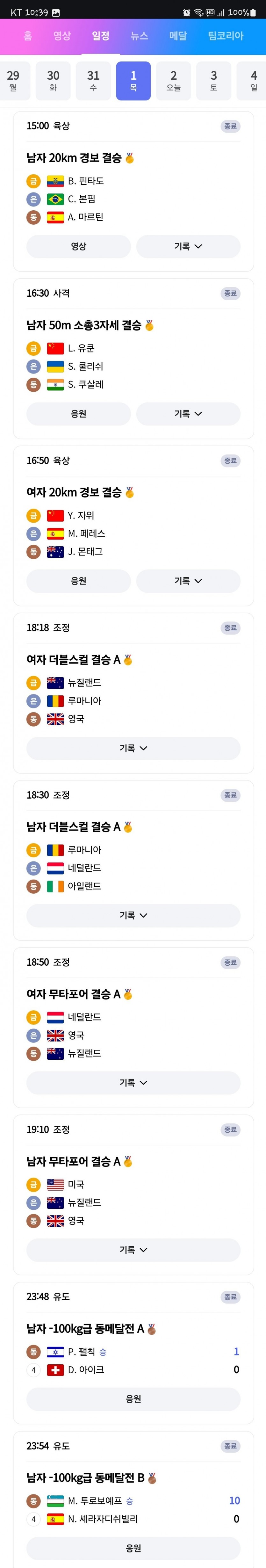This screenshot has width=266, height=1568.
Task: Expand 기록 under 남자 무타포어 결승 A
Action: [x=133, y=1250]
